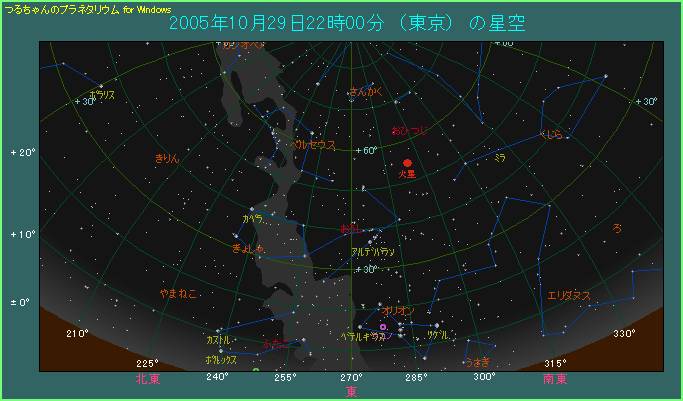Viewport: 683px width, 401px height.
Task: Click the くじら constellation label
Action: pyautogui.click(x=551, y=134)
